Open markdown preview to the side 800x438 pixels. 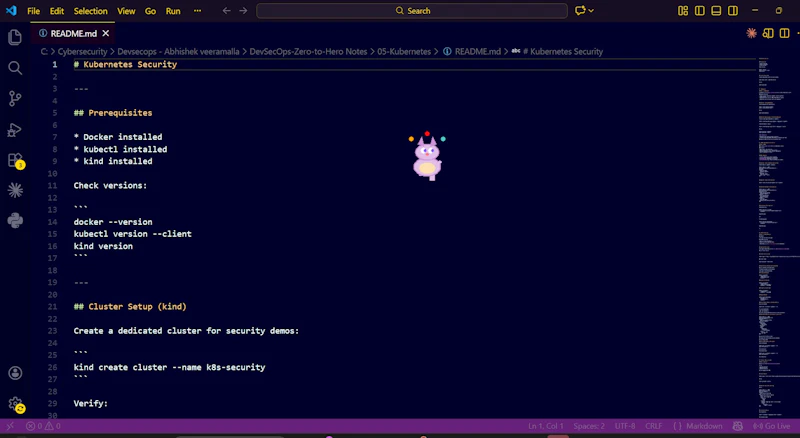tap(768, 33)
